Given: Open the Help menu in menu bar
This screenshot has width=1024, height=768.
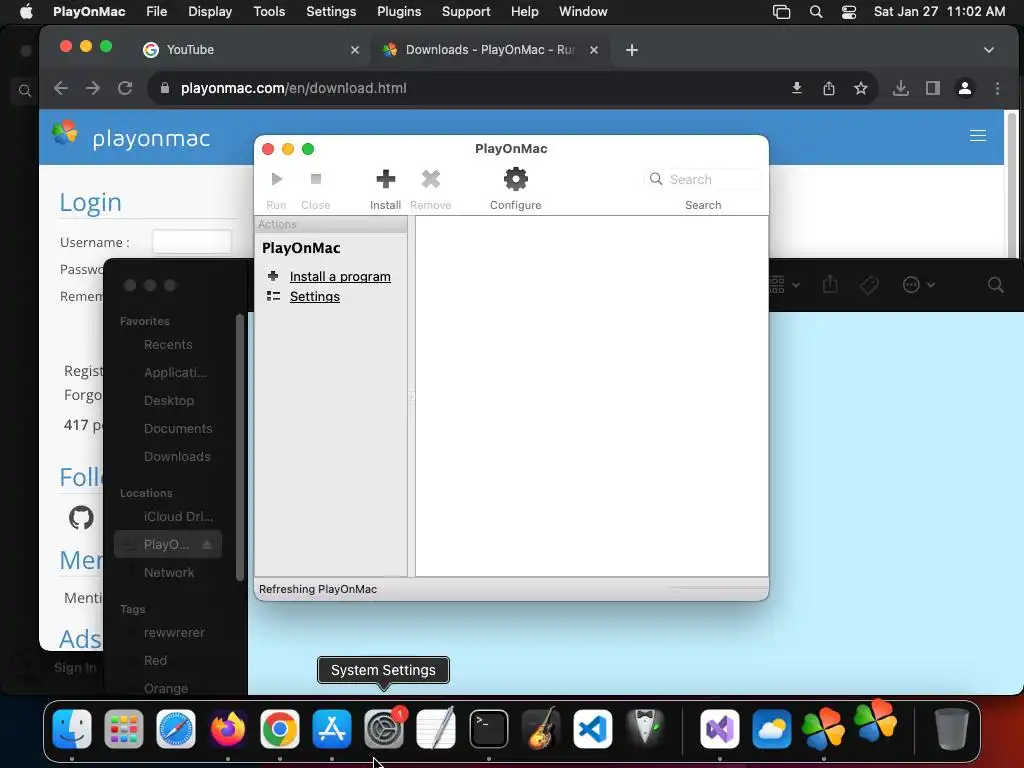Looking at the screenshot, I should pyautogui.click(x=524, y=12).
